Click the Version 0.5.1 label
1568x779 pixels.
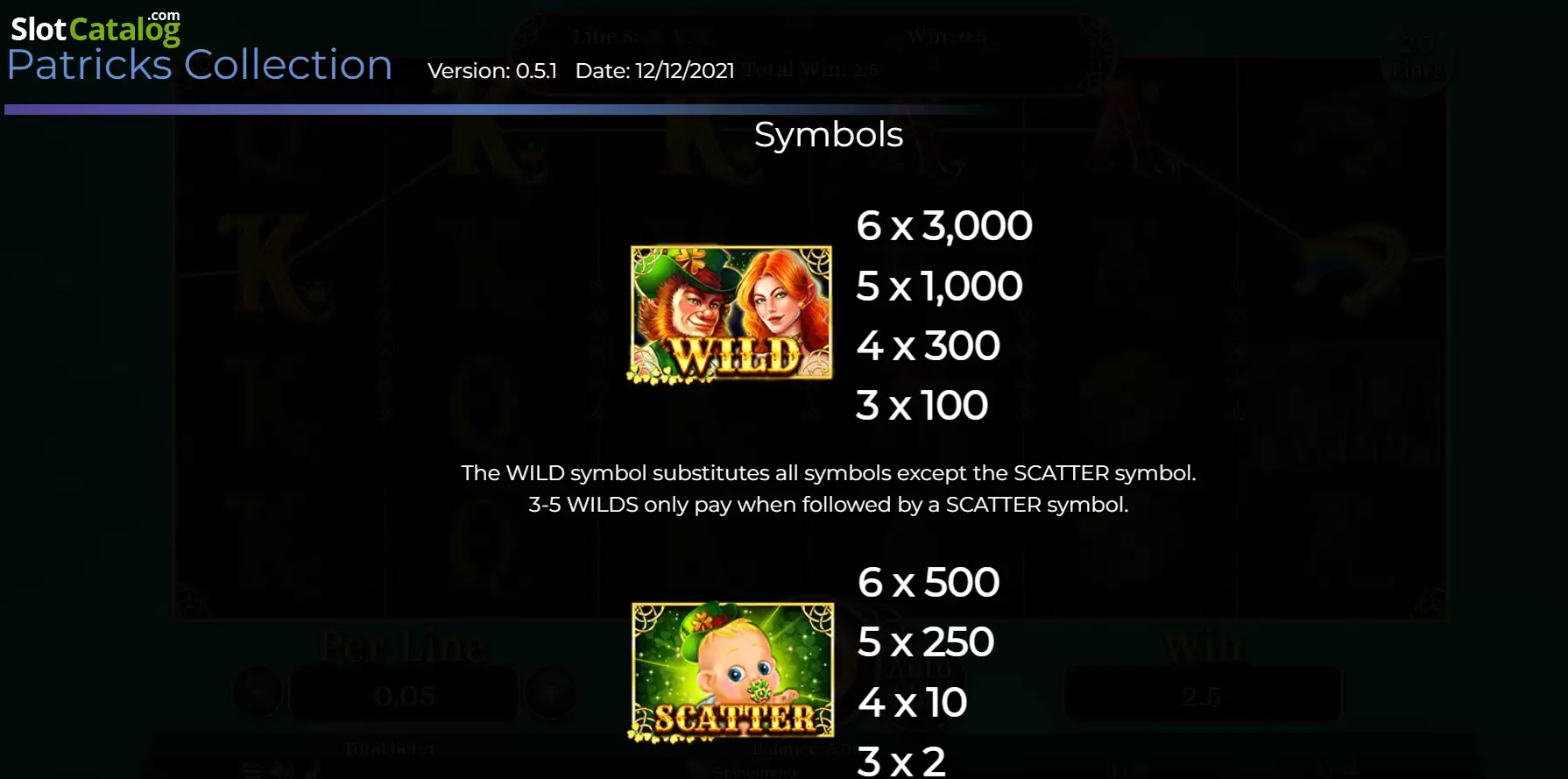tap(492, 70)
